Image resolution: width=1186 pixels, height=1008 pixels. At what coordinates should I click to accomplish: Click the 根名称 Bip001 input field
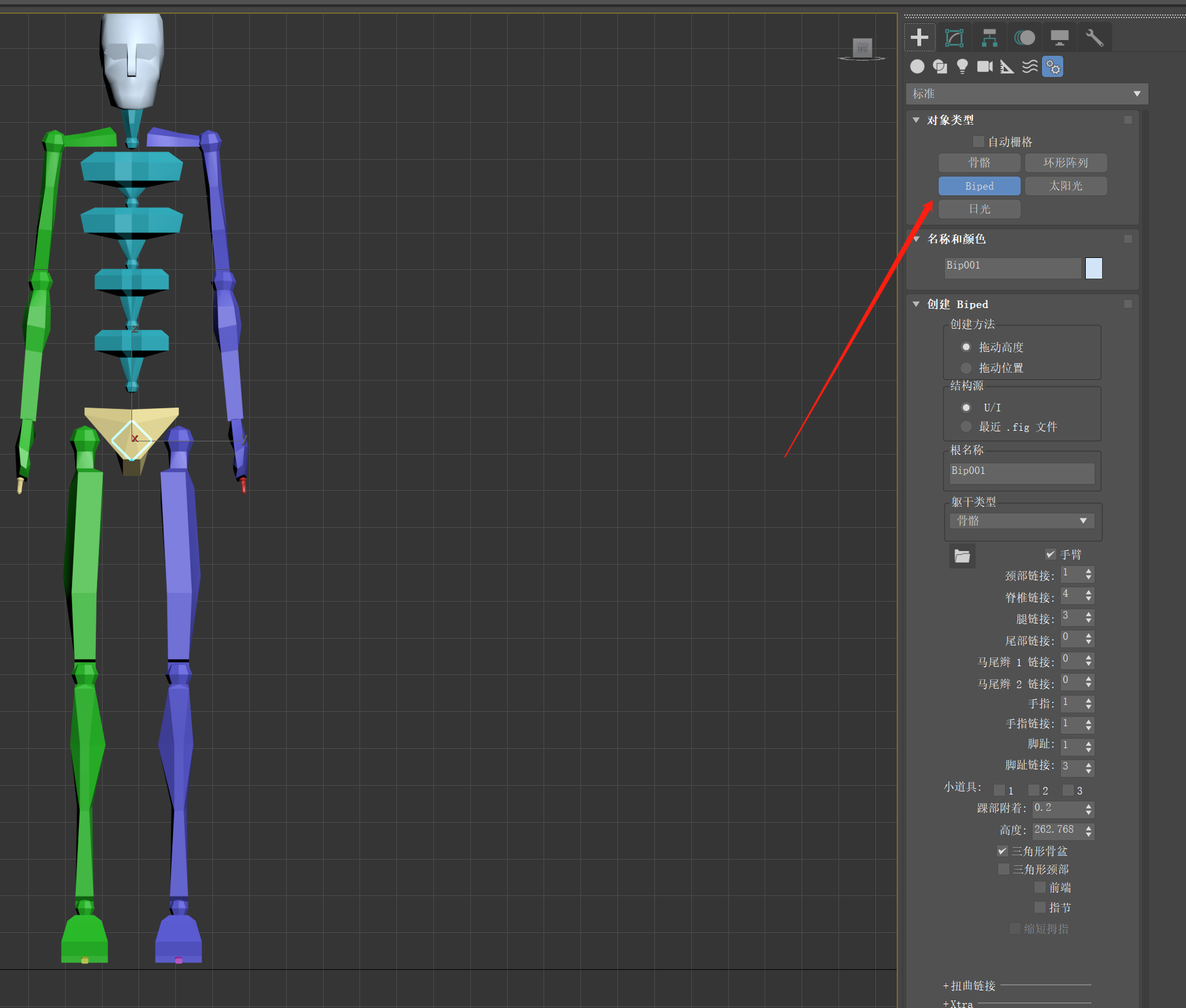click(x=1022, y=473)
